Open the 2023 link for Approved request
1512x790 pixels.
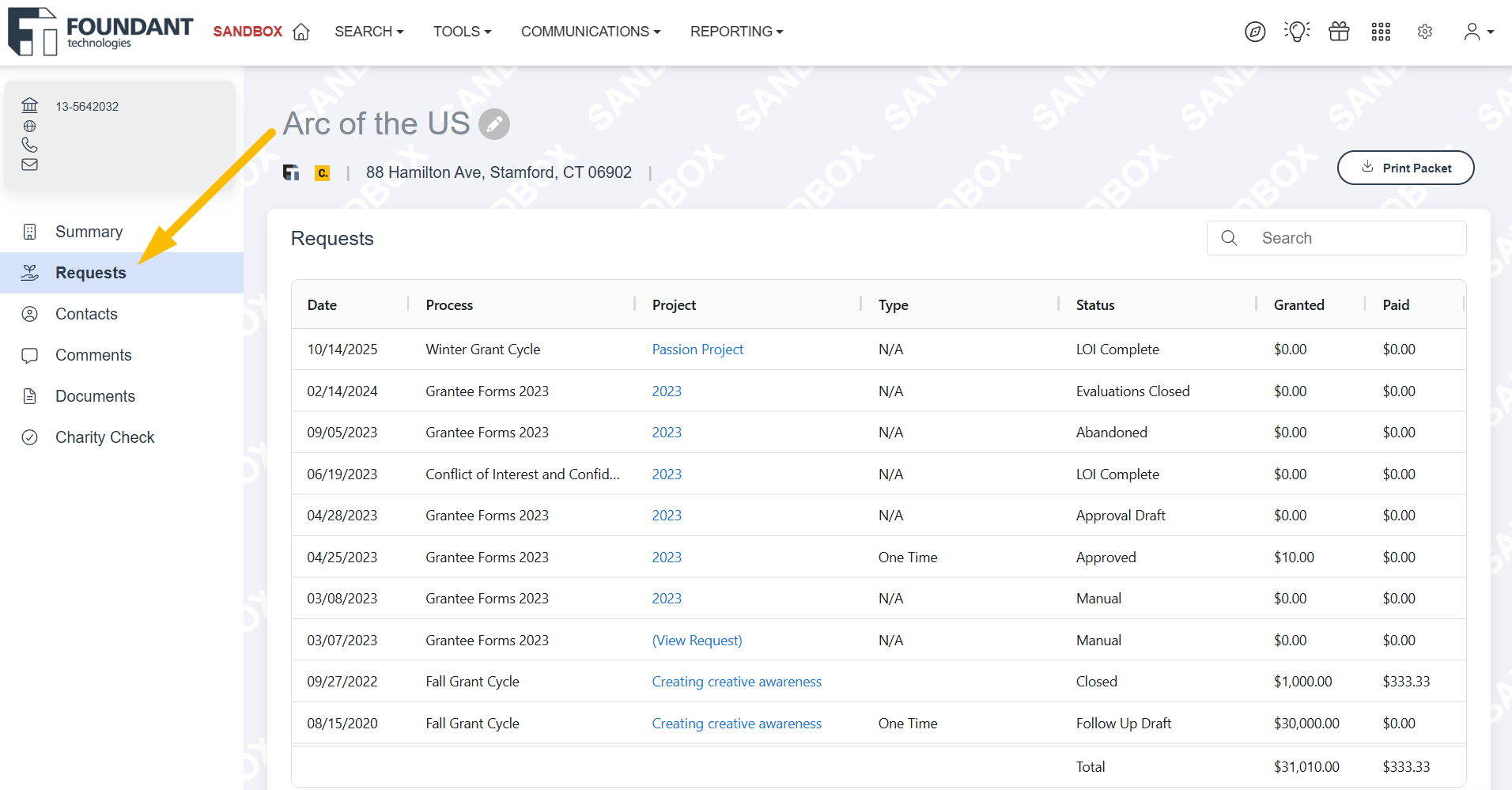667,558
